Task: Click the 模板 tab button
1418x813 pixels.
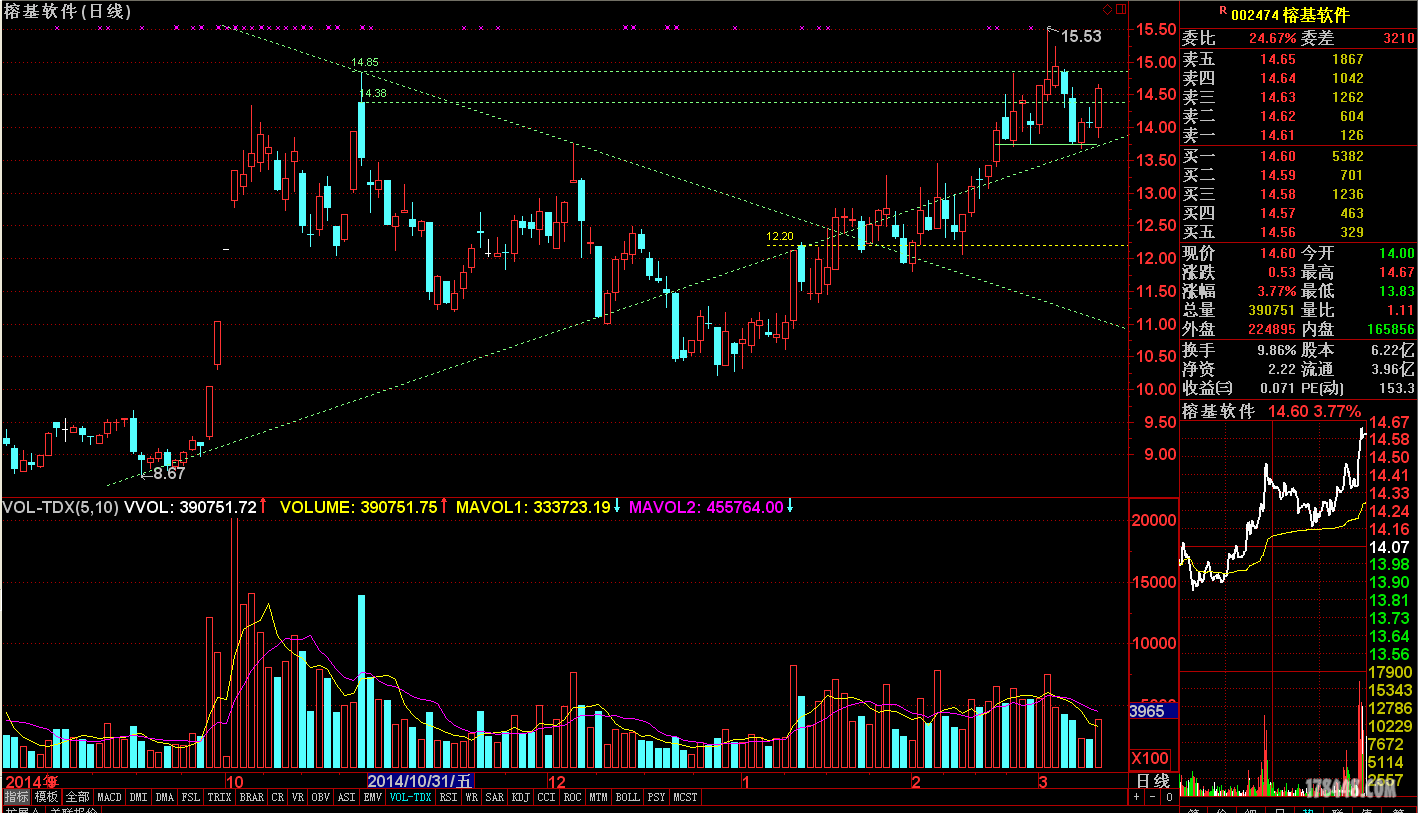Action: coord(47,797)
